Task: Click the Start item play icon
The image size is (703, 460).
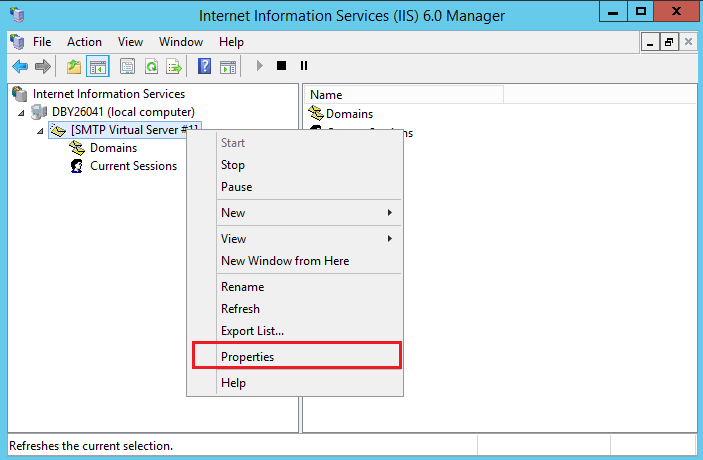Action: pyautogui.click(x=259, y=66)
